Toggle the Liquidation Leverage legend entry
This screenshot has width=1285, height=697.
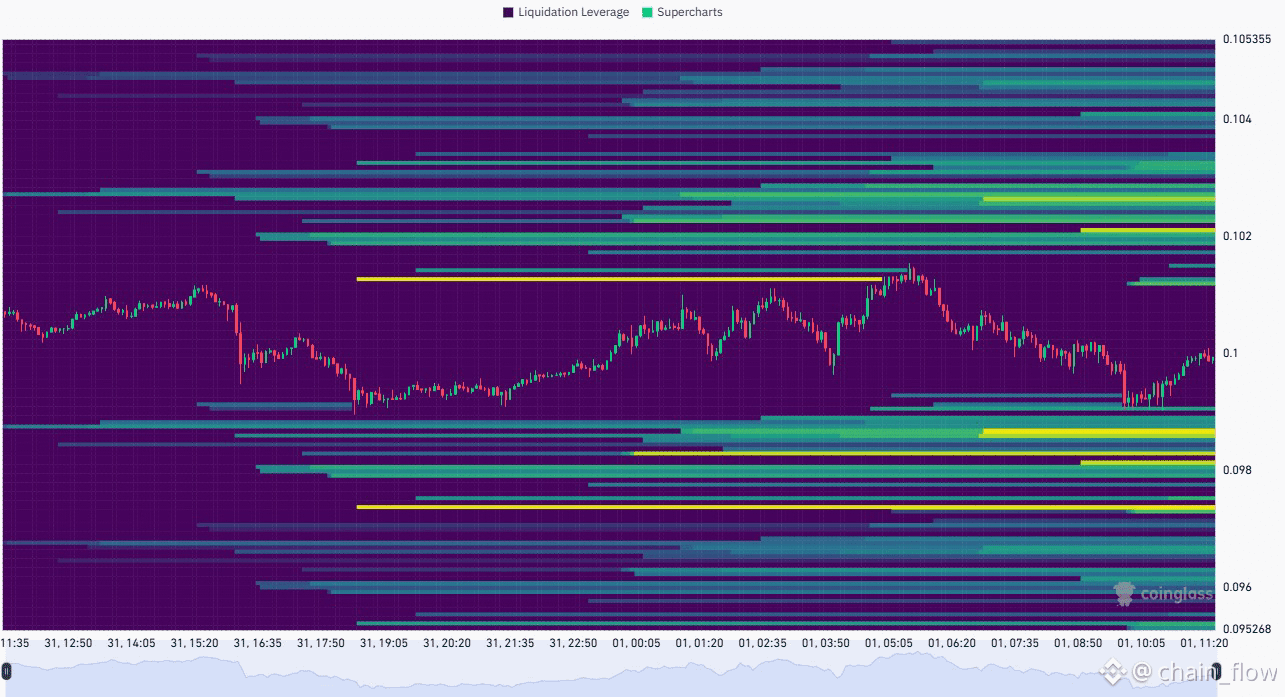point(566,12)
